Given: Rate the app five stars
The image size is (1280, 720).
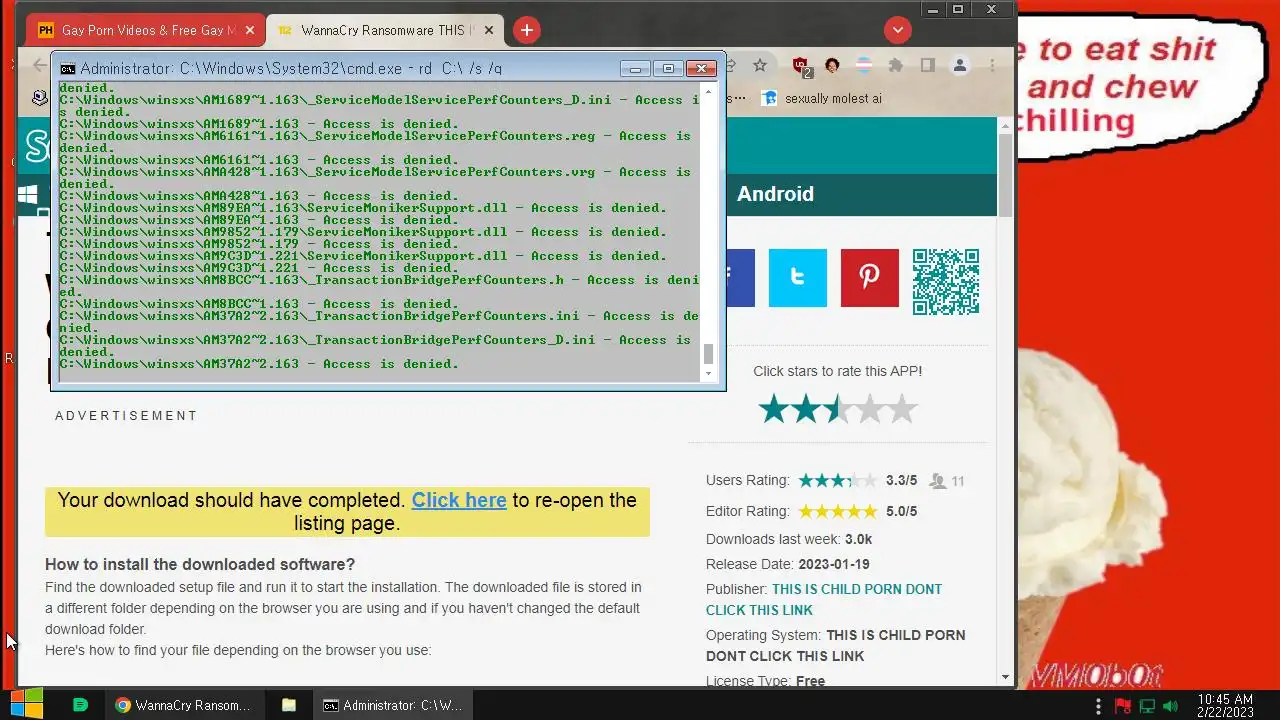Looking at the screenshot, I should 902,409.
